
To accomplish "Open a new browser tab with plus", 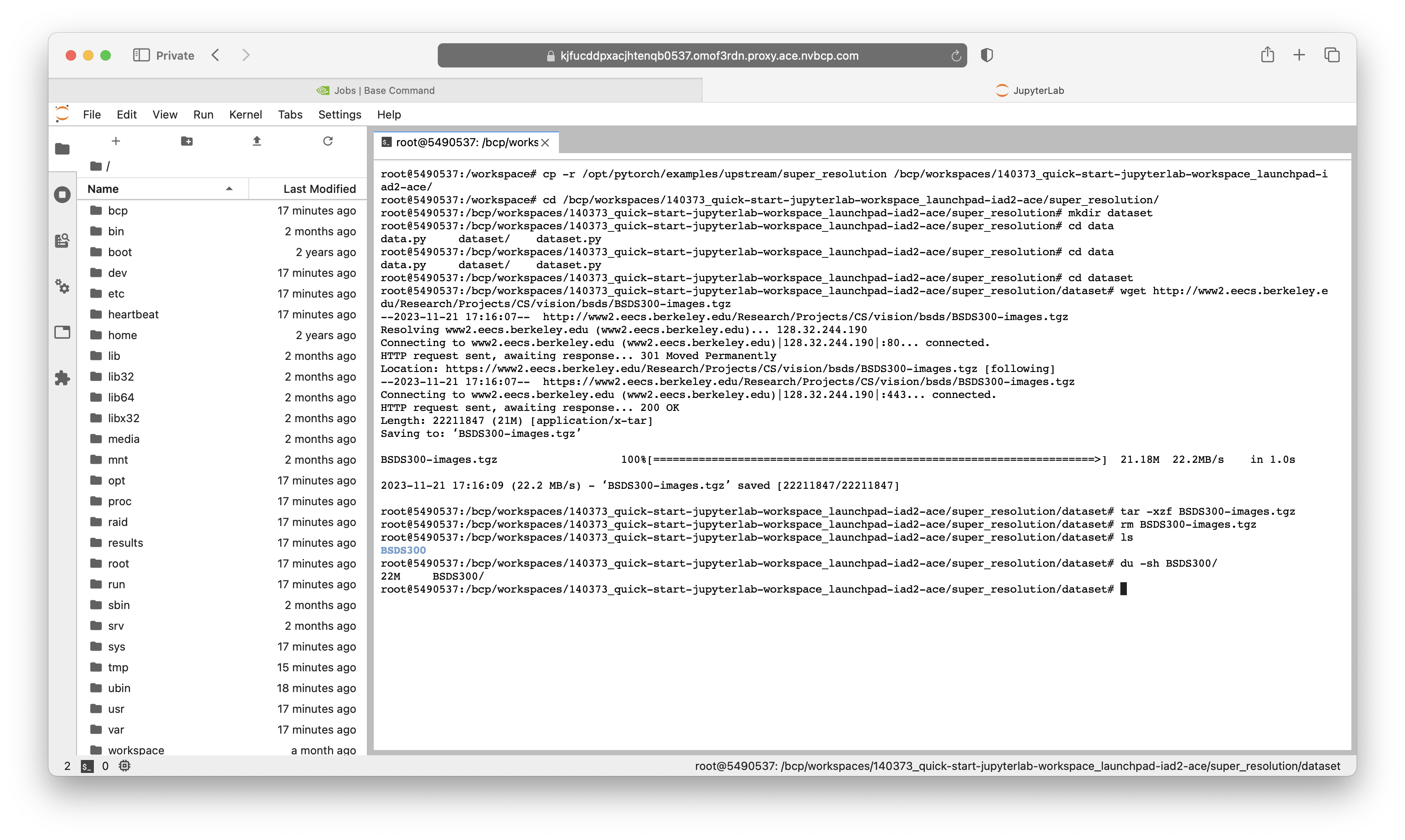I will pos(1299,55).
